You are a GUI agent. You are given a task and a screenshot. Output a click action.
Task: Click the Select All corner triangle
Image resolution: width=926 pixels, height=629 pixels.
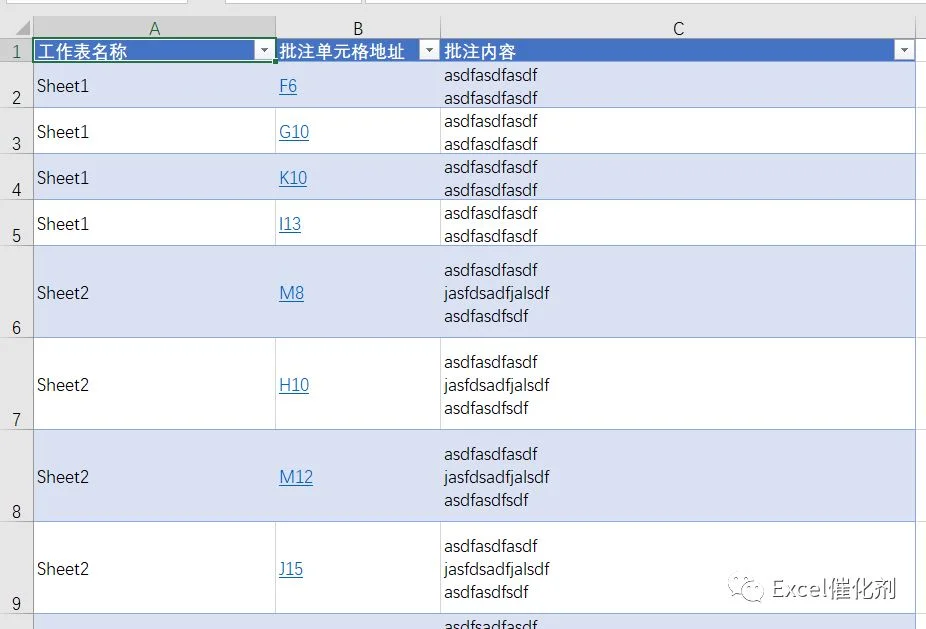22,28
